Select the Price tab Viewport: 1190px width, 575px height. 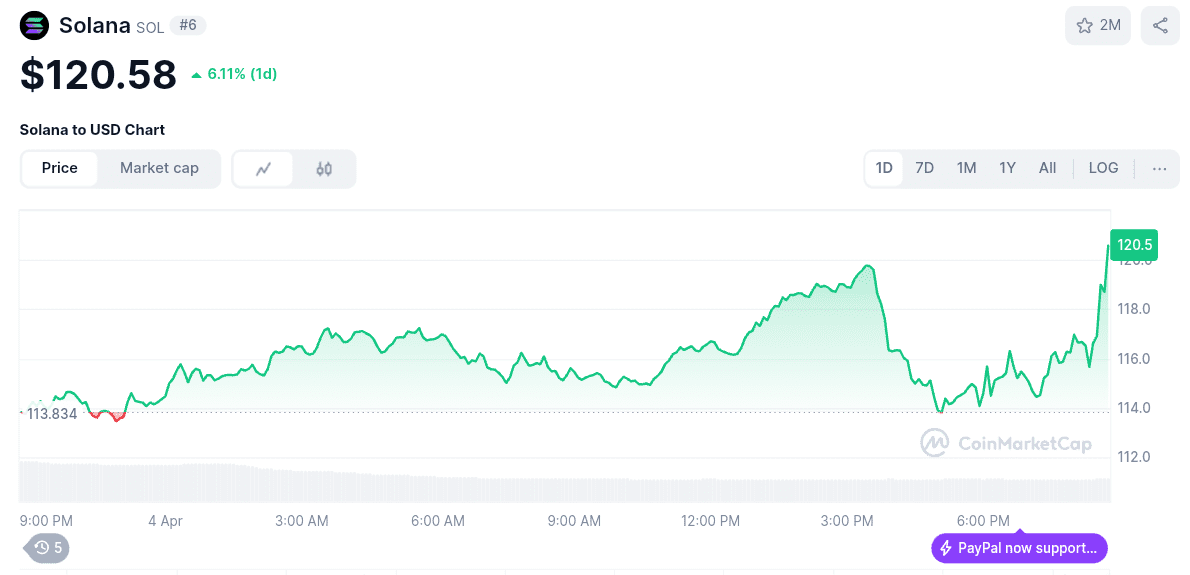click(x=60, y=168)
